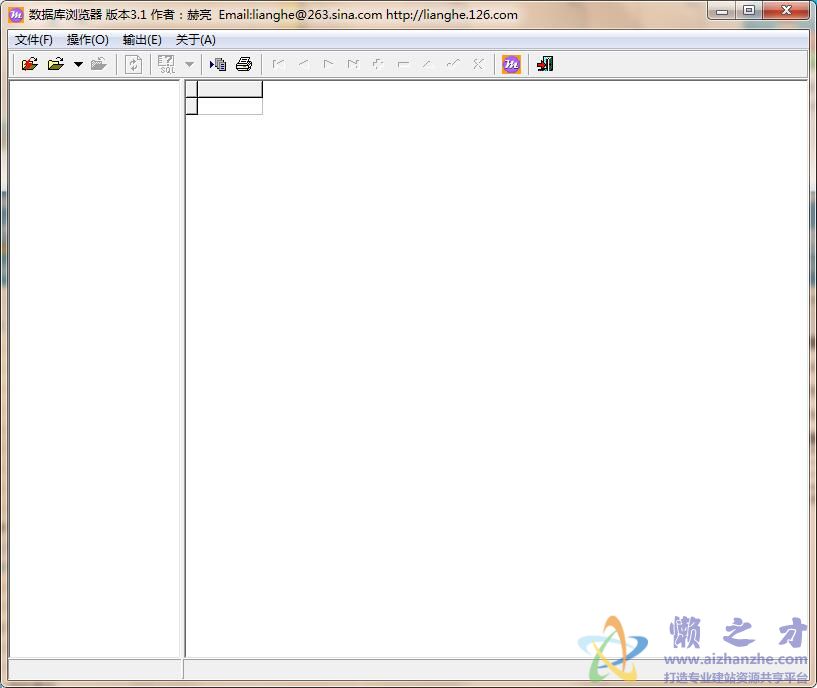Viewport: 817px width, 688px height.
Task: Click the exit application icon
Action: 544,64
